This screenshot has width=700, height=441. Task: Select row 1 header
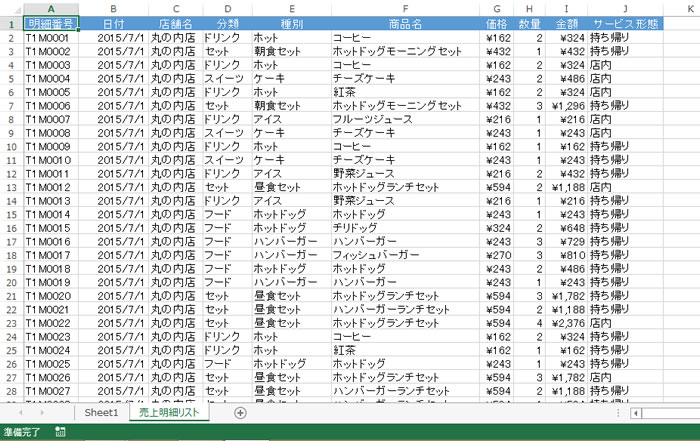click(x=11, y=24)
